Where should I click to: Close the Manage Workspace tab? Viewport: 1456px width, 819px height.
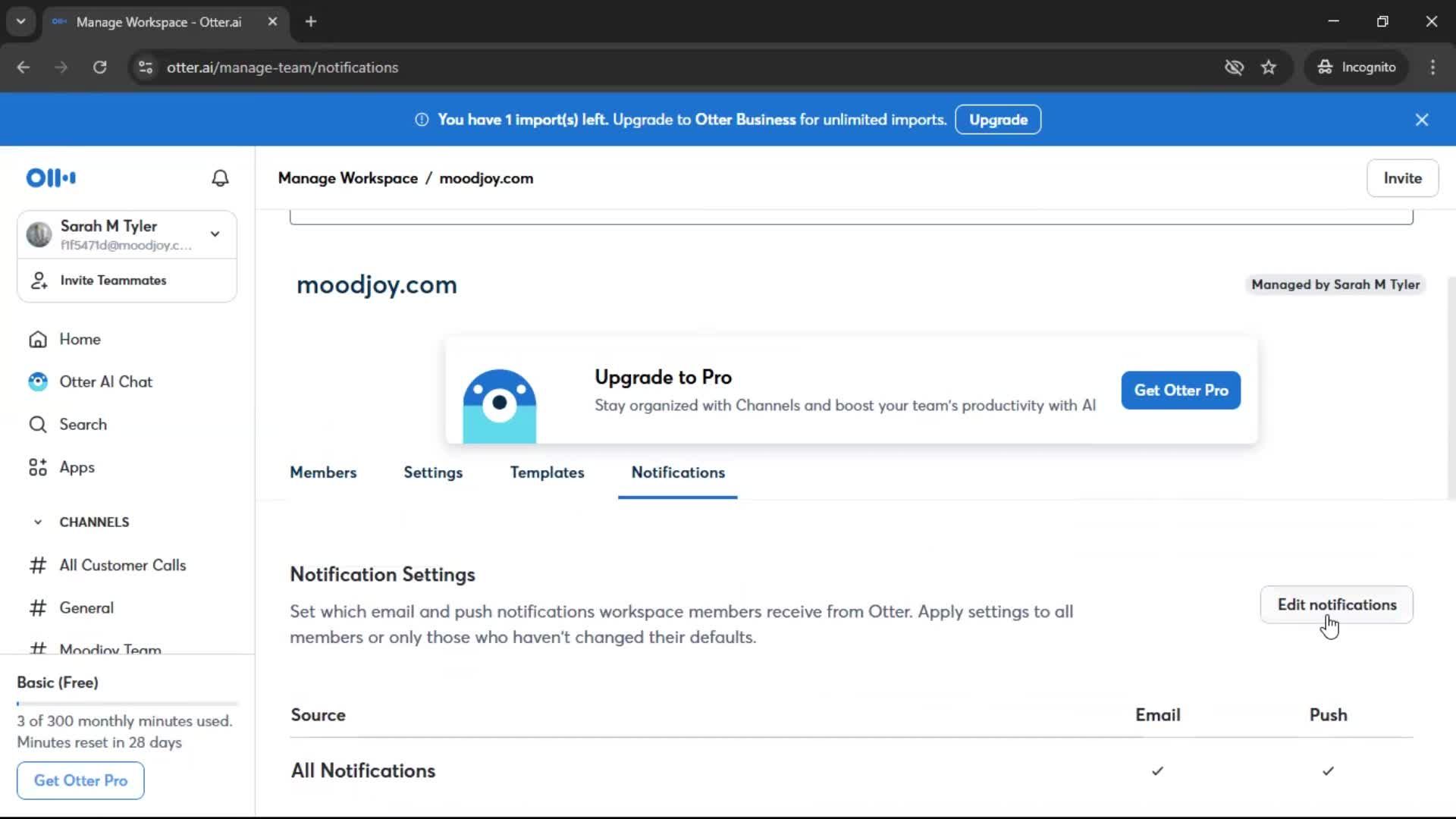tap(272, 22)
